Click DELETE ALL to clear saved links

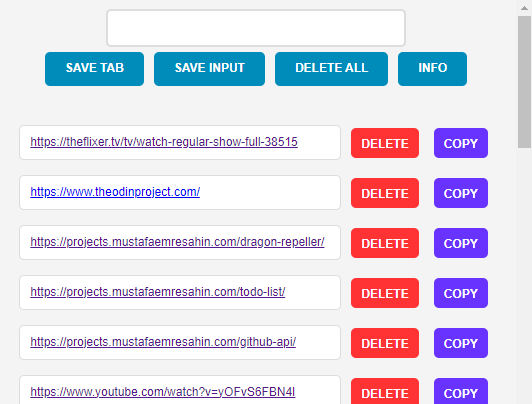point(331,69)
